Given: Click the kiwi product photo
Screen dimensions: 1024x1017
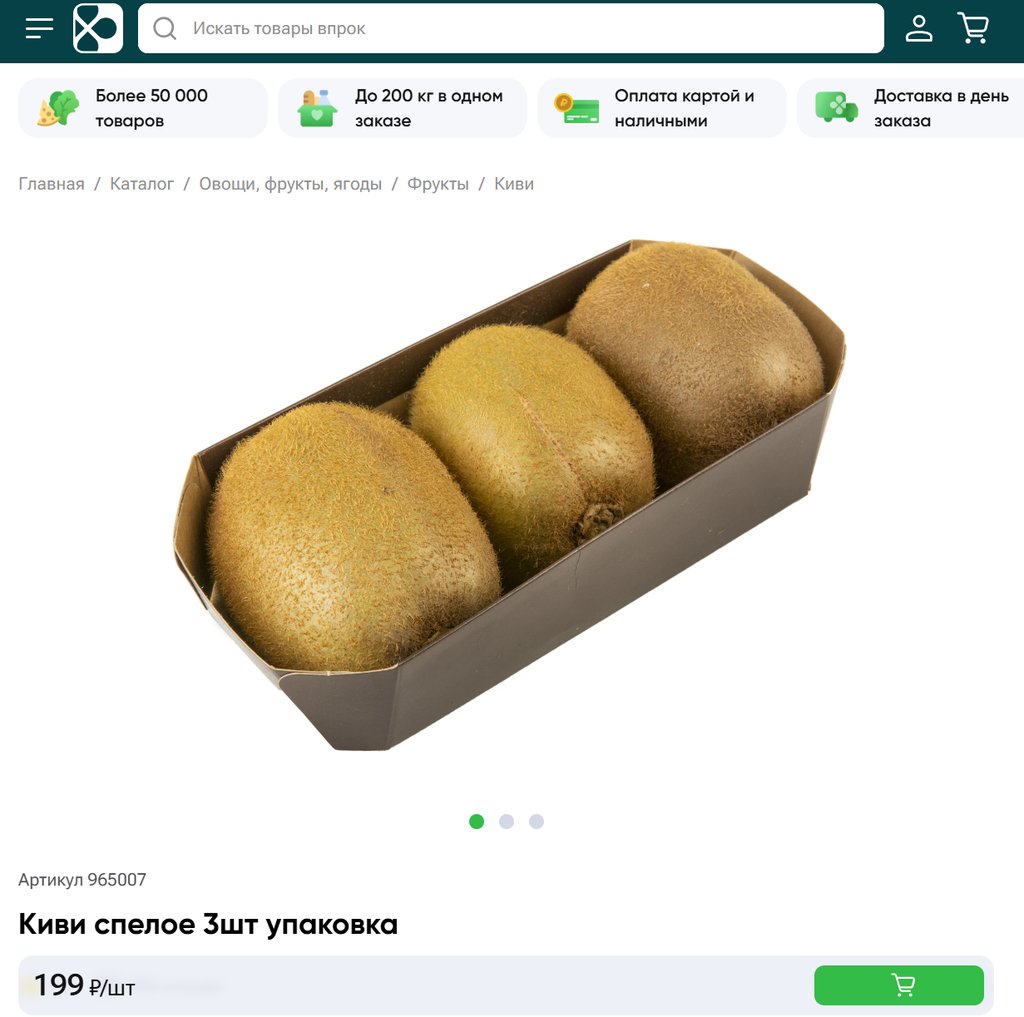Looking at the screenshot, I should 509,495.
